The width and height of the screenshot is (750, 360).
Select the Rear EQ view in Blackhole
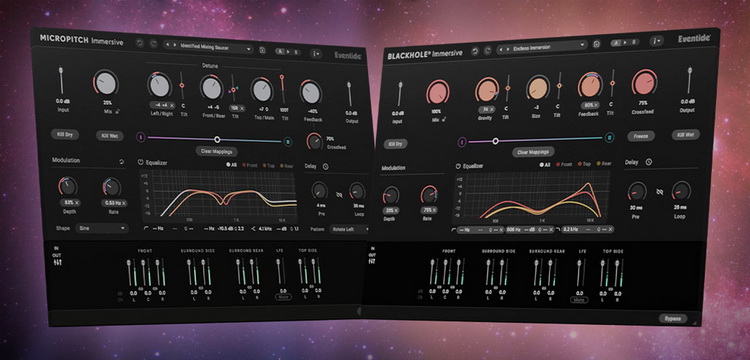pyautogui.click(x=604, y=163)
